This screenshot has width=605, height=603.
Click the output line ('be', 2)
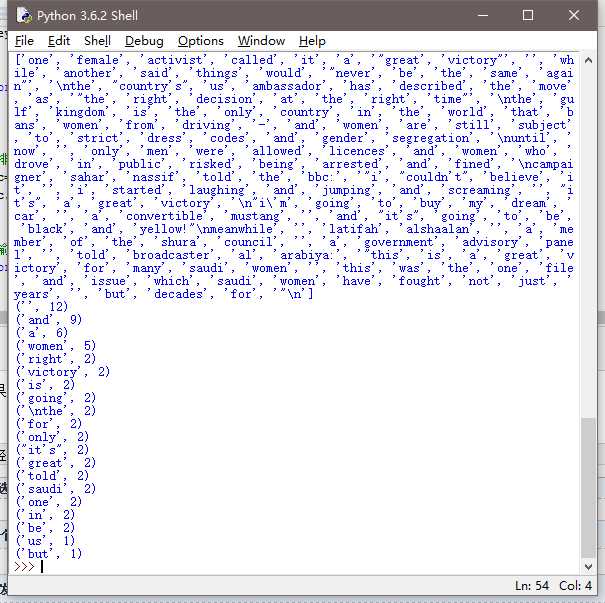tap(45, 528)
